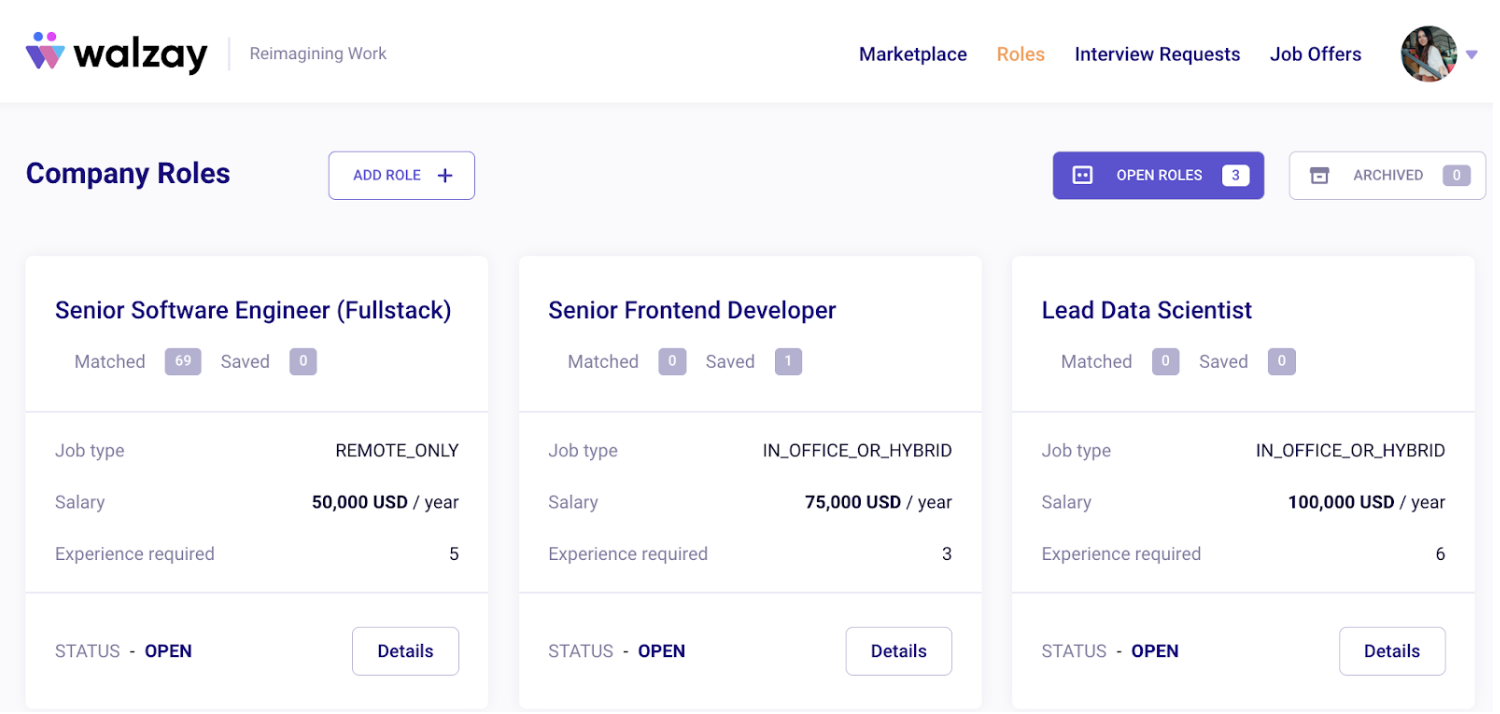The image size is (1500, 714).
Task: Click the Open Roles count badge showing 3
Action: pyautogui.click(x=1235, y=175)
